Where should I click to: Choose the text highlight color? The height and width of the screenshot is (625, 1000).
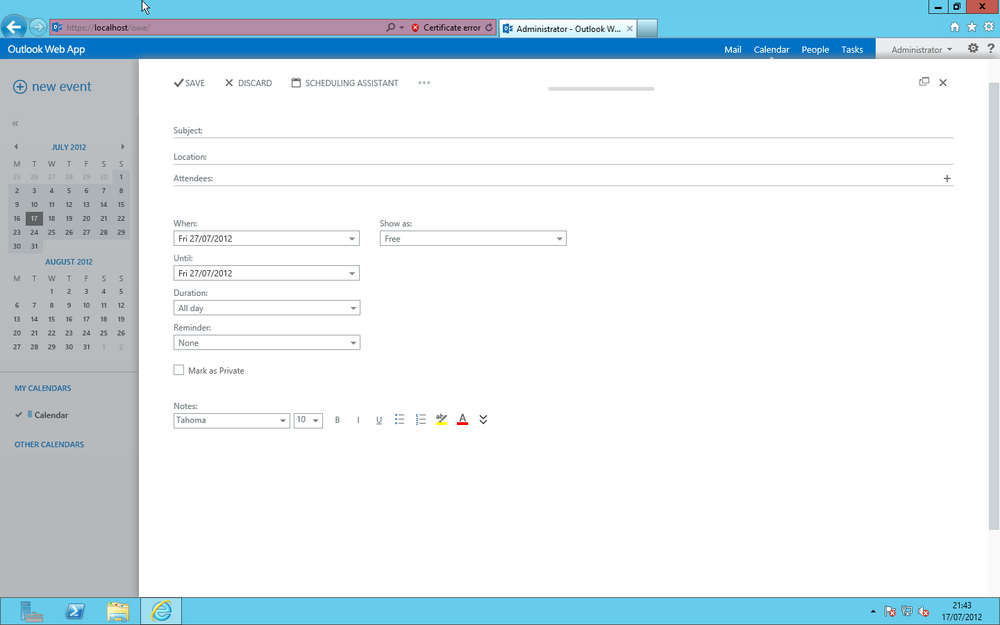[441, 419]
